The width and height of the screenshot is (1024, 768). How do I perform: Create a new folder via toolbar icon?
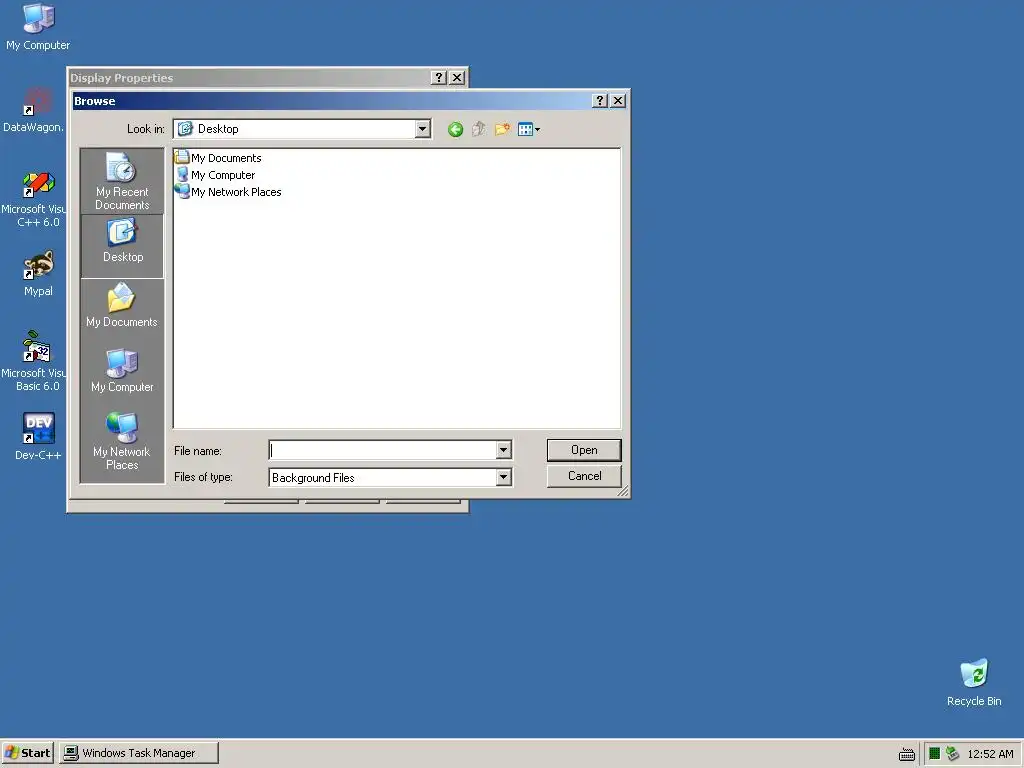(502, 129)
